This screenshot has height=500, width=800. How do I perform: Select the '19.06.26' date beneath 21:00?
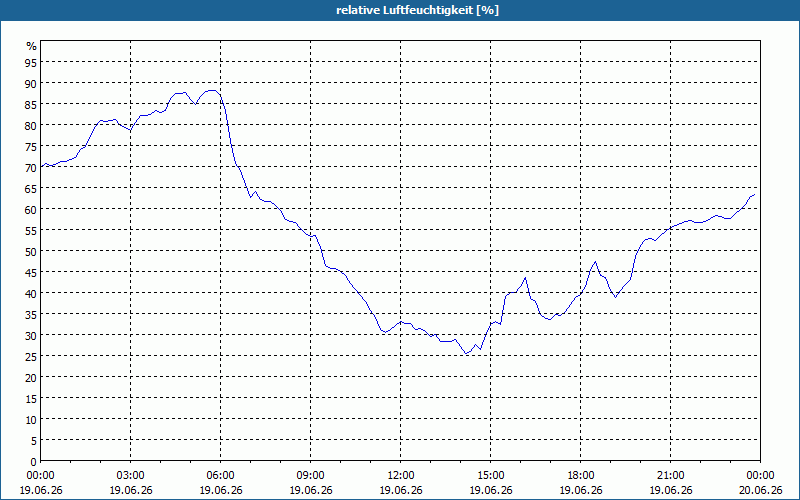coord(670,490)
